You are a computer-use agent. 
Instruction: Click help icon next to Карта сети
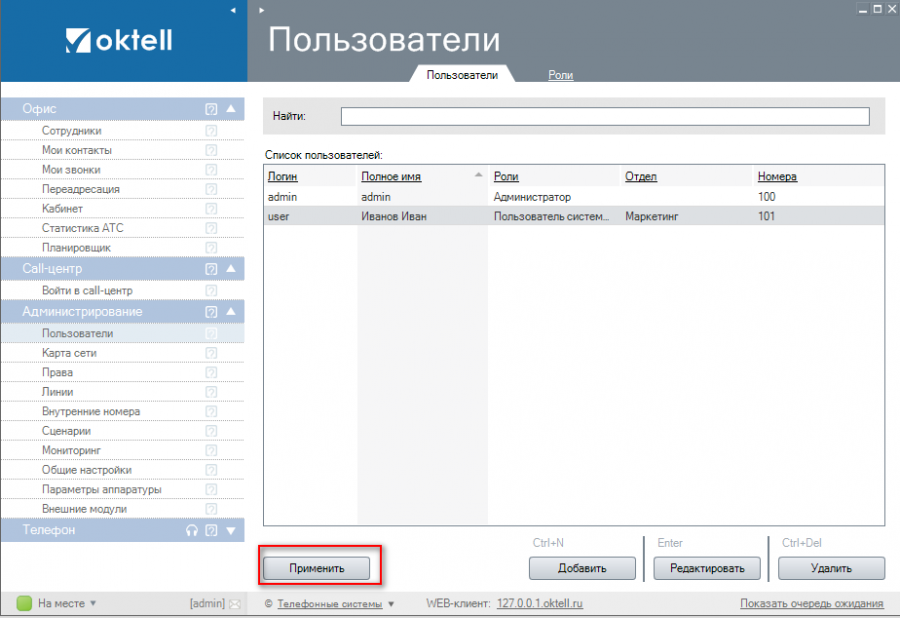click(x=211, y=353)
